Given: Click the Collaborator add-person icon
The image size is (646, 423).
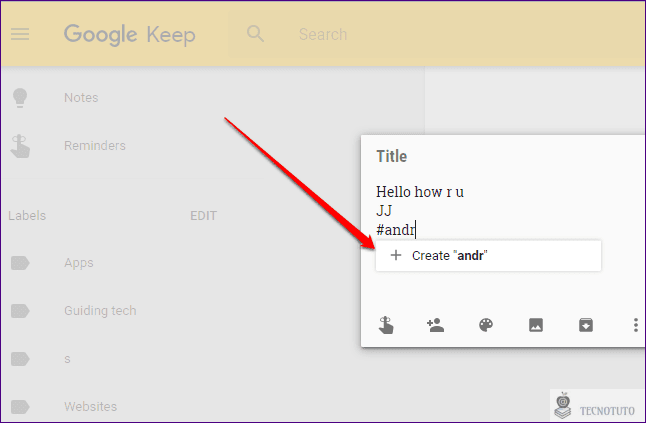Looking at the screenshot, I should coord(435,325).
